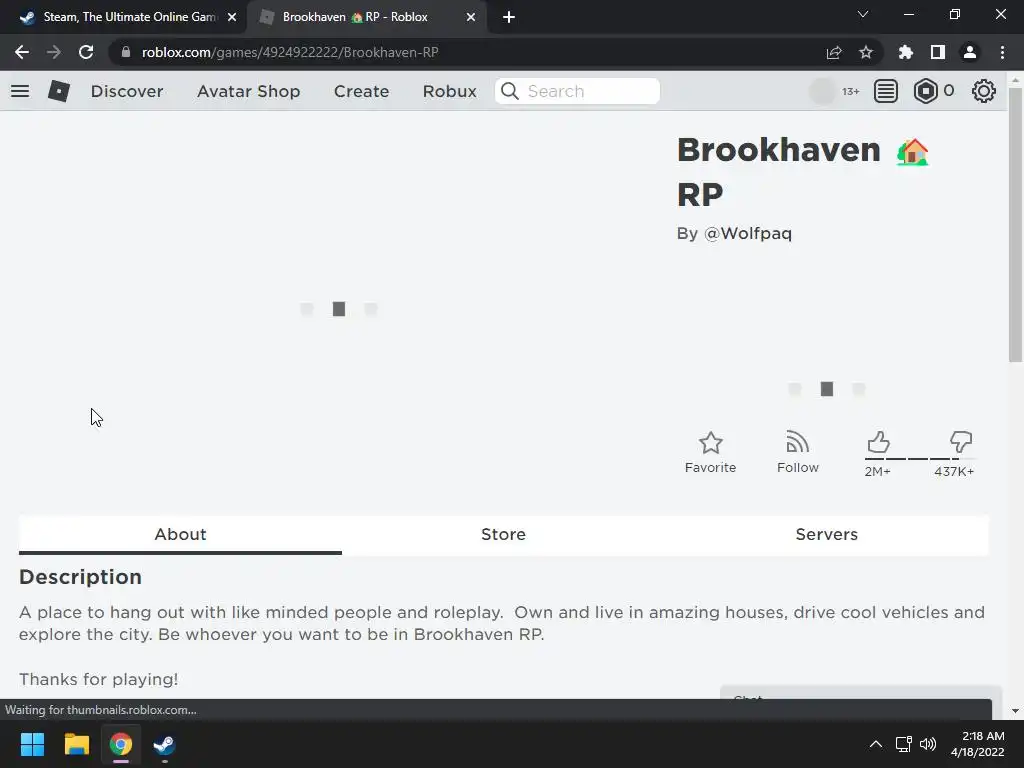Open the taskbar network icon
Screen dimensions: 1024x768
coord(904,744)
